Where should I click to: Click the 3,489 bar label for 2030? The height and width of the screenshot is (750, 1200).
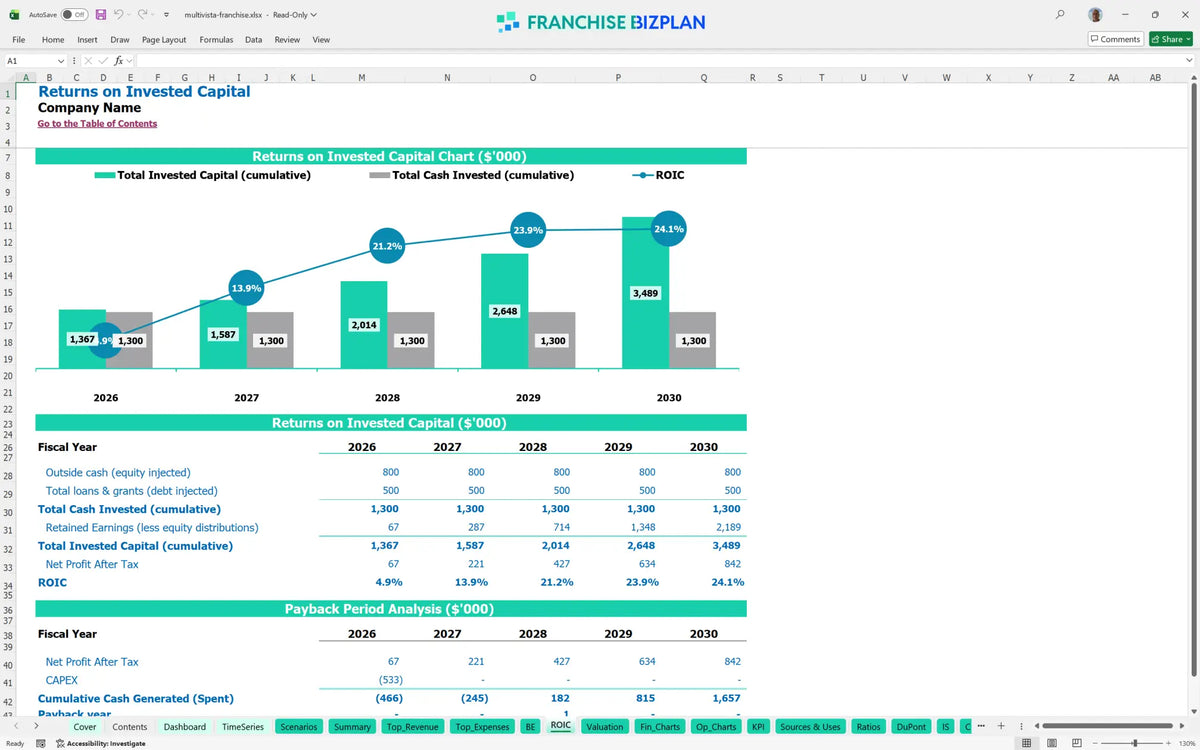(645, 293)
